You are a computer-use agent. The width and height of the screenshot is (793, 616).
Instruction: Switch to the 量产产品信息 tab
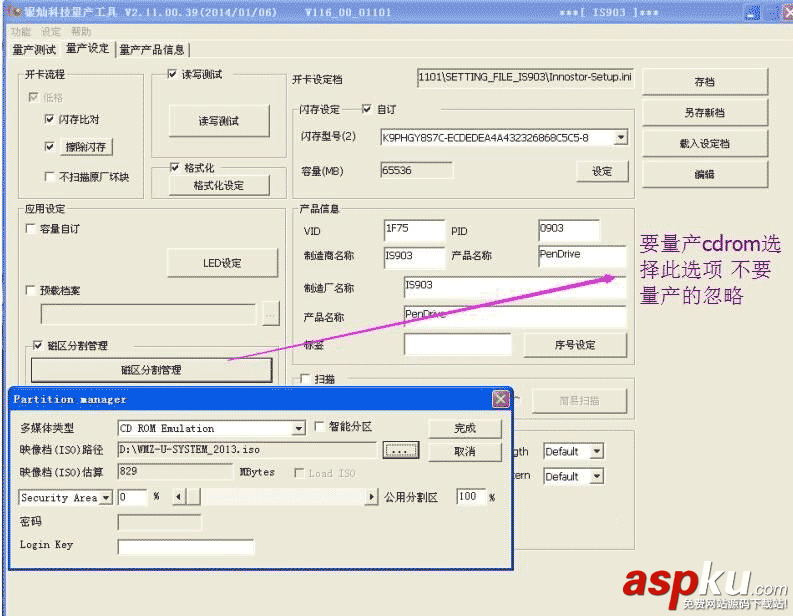pyautogui.click(x=152, y=50)
